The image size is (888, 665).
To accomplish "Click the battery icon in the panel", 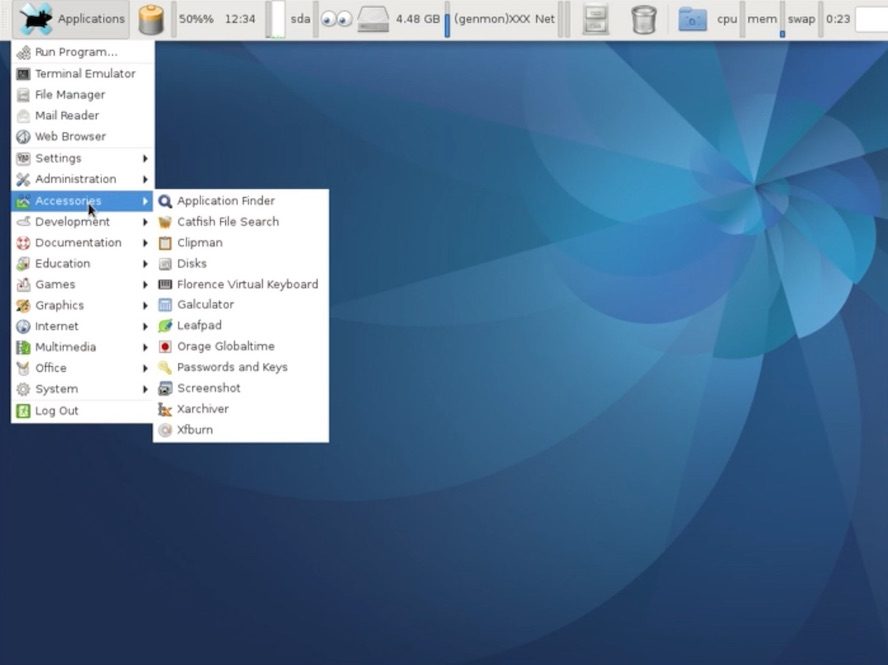I will [x=151, y=20].
